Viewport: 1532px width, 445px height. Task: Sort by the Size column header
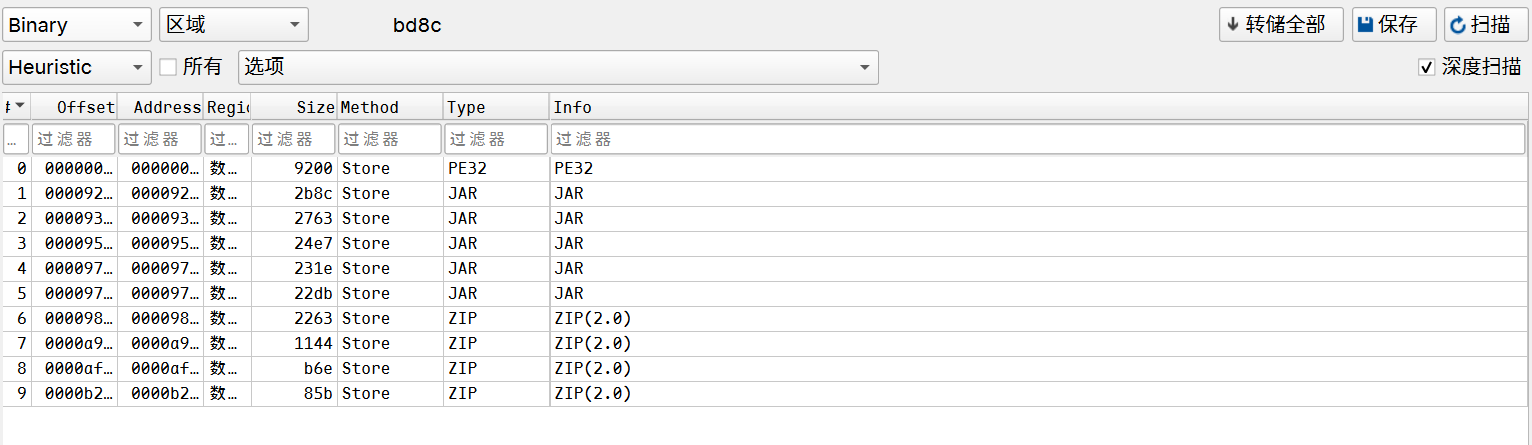294,107
